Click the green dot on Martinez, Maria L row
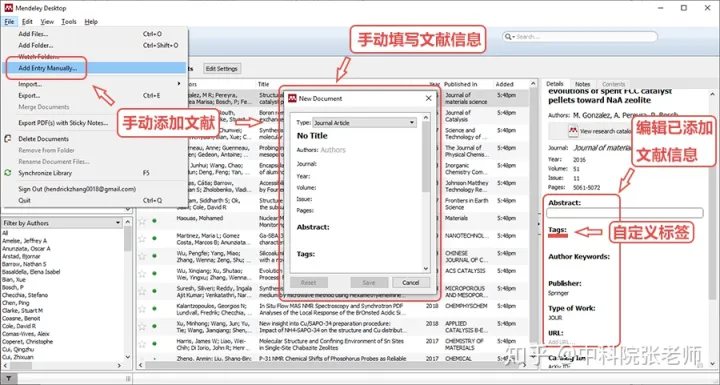 tap(154, 238)
